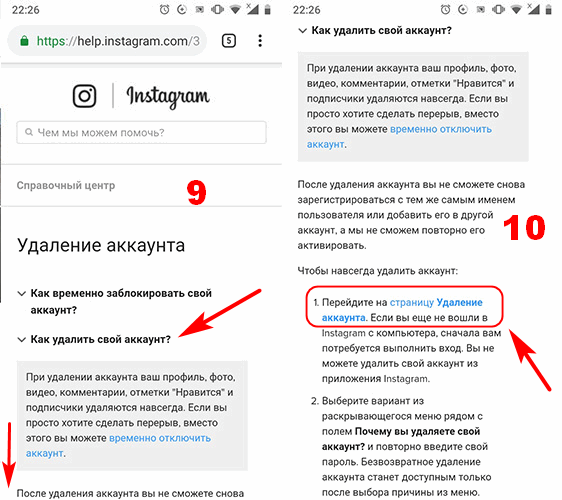Tap the green padlock security icon

click(24, 41)
